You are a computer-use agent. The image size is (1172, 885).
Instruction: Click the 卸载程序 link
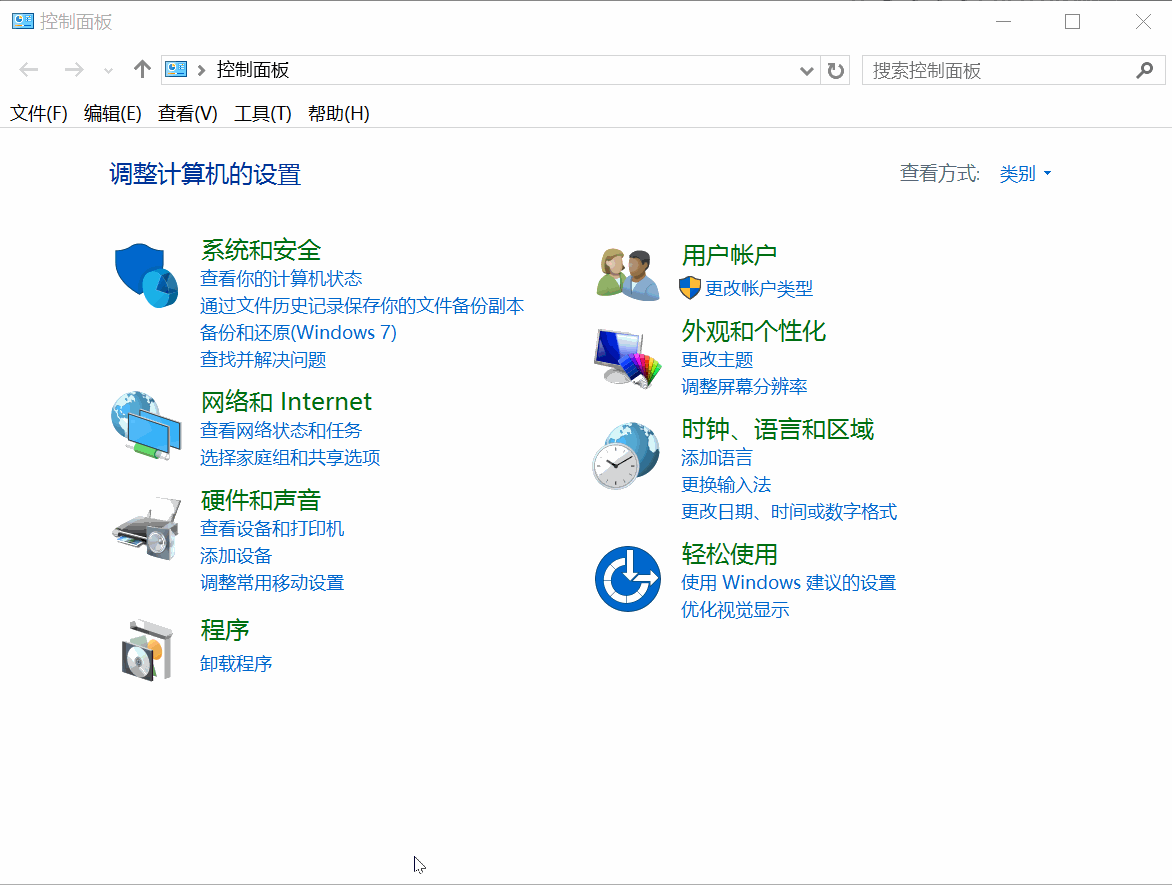point(235,663)
